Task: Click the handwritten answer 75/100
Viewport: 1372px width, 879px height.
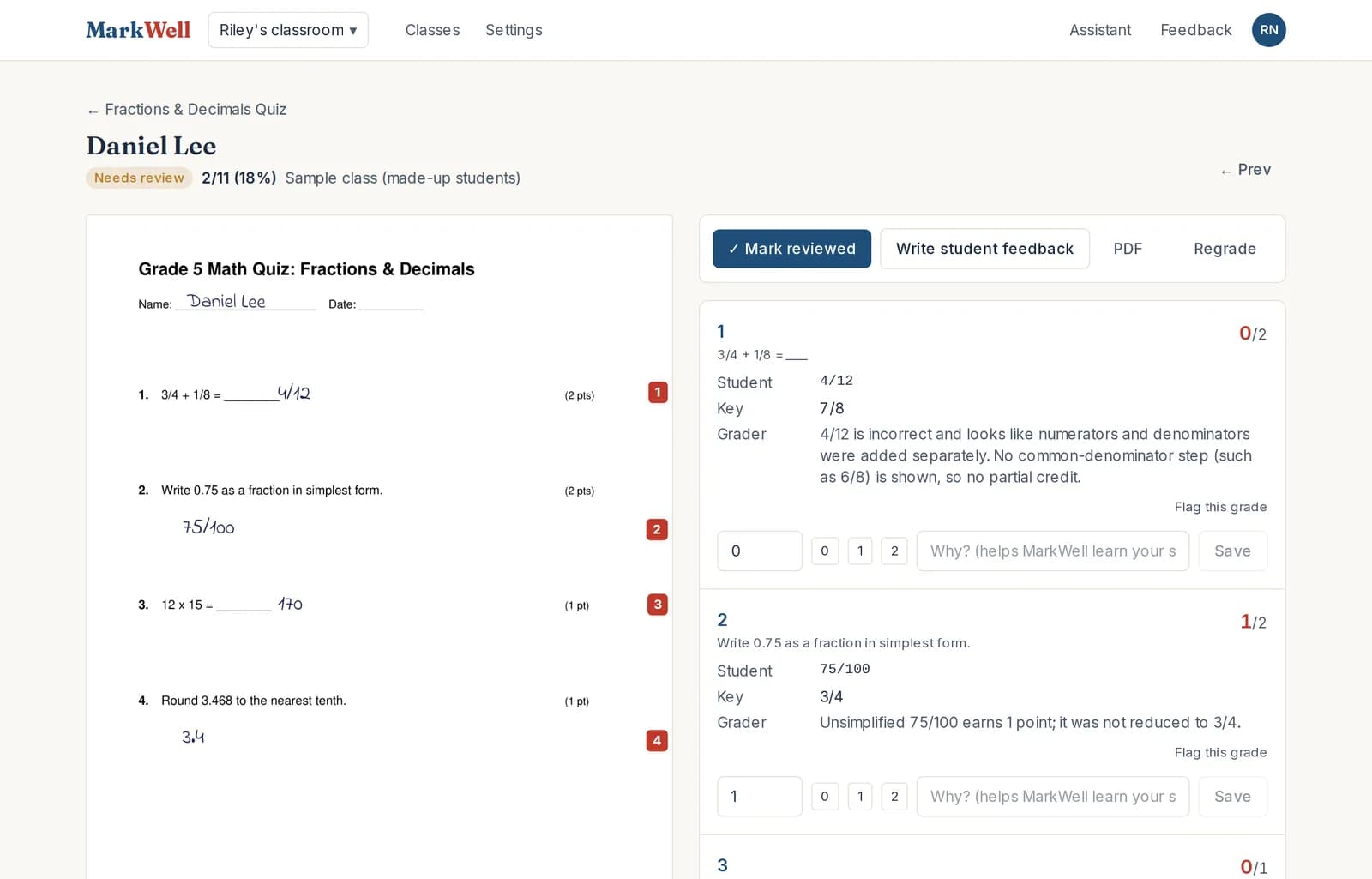Action: (x=208, y=527)
